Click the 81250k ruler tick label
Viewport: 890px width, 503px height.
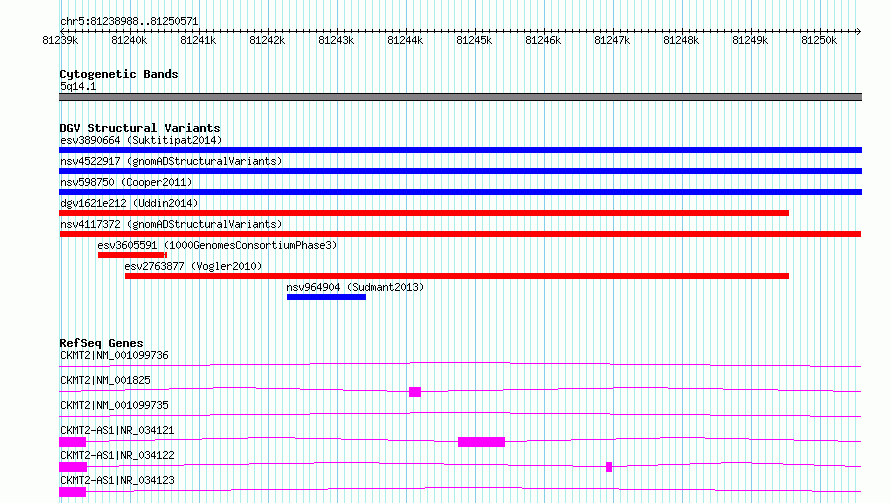819,40
